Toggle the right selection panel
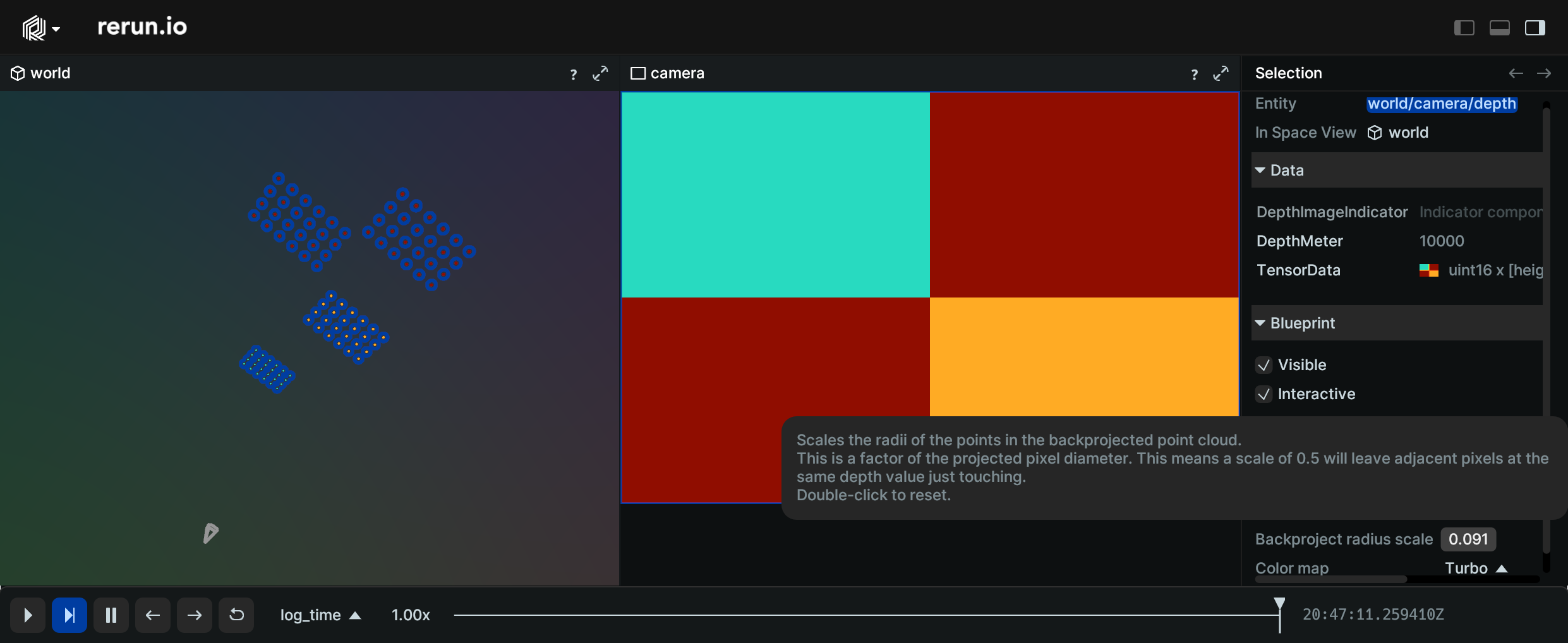1568x643 pixels. pos(1535,27)
